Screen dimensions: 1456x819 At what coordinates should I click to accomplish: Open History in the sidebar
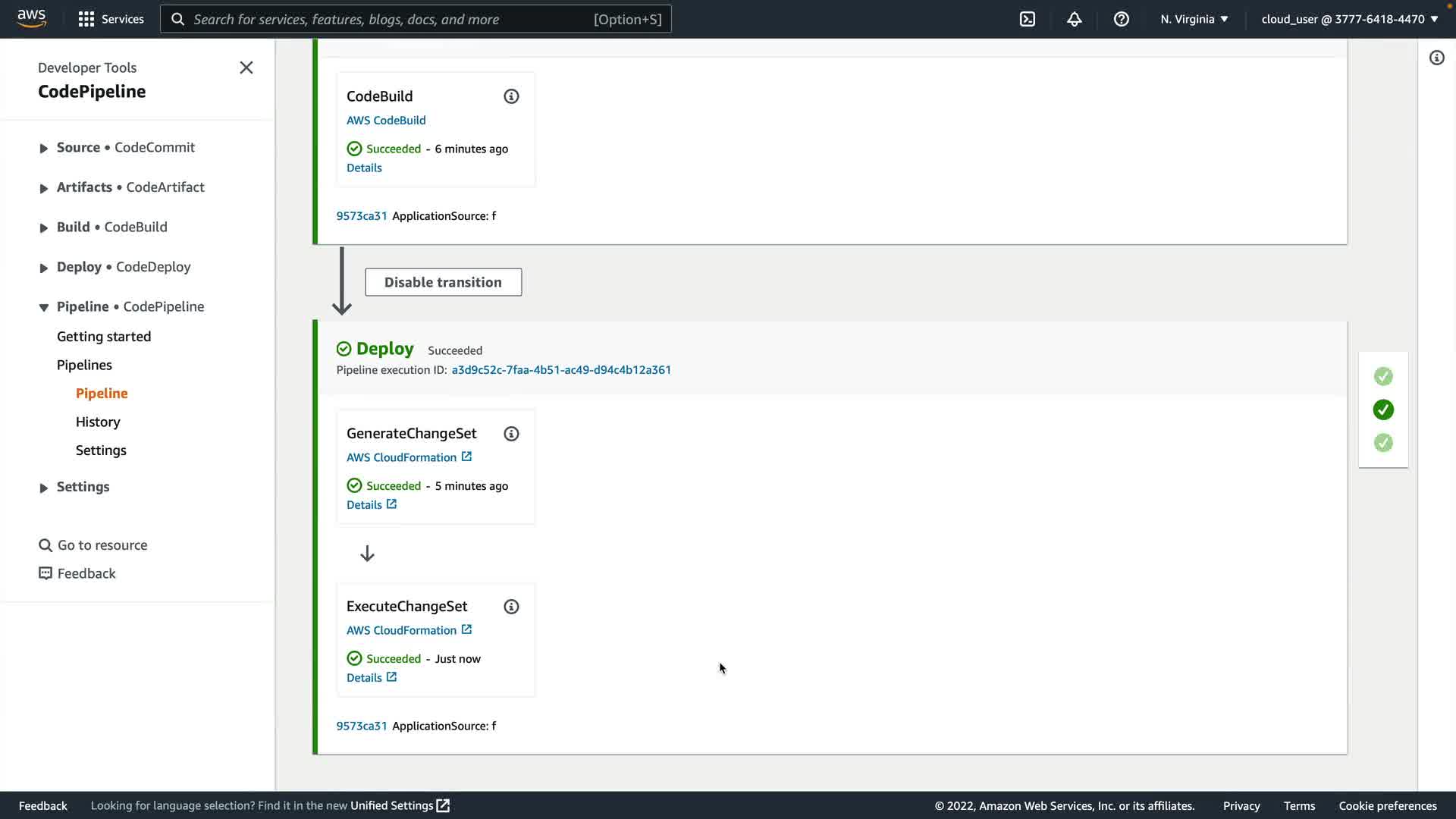coord(98,422)
